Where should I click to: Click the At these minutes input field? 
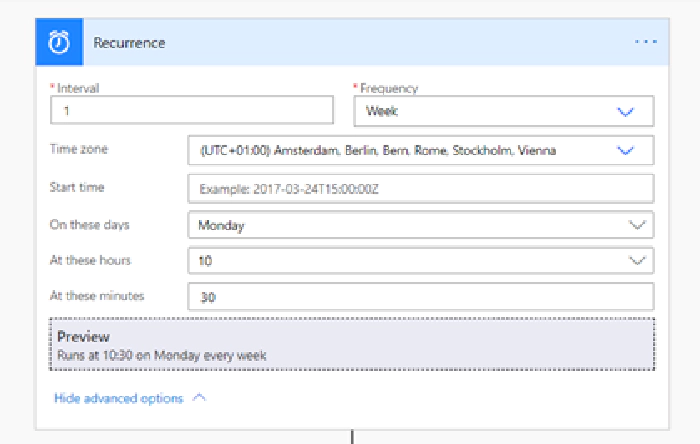click(x=420, y=297)
